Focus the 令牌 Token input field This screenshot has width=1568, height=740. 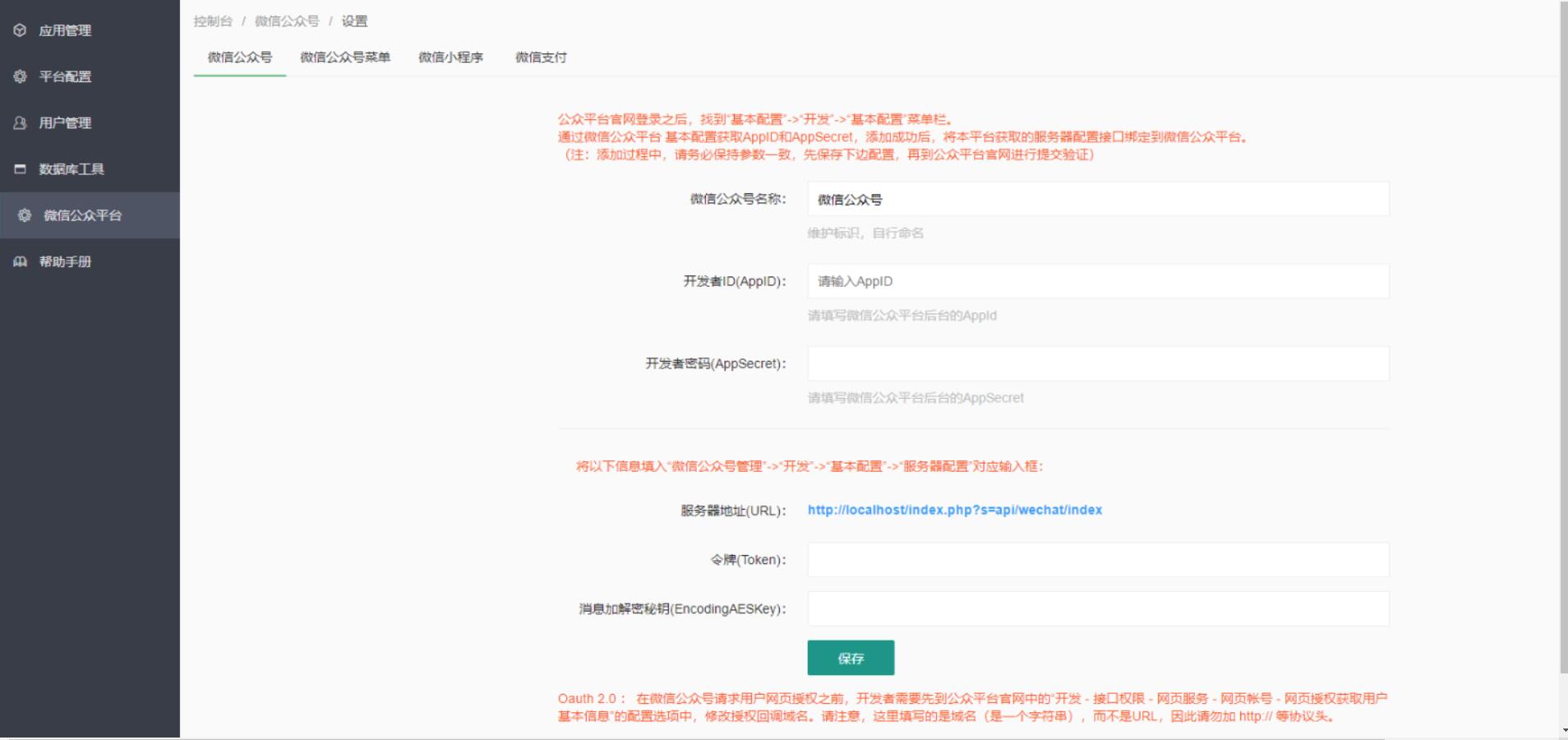pos(1098,560)
